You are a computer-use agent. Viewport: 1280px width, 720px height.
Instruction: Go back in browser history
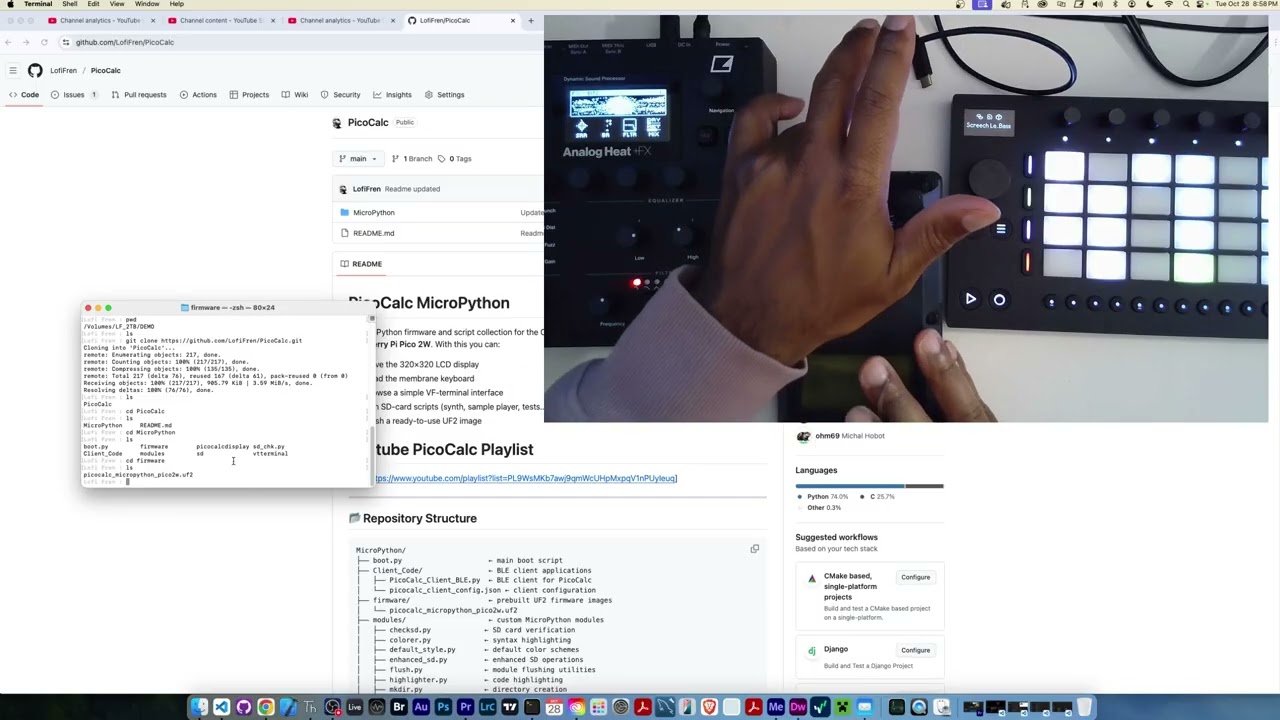tap(8, 42)
